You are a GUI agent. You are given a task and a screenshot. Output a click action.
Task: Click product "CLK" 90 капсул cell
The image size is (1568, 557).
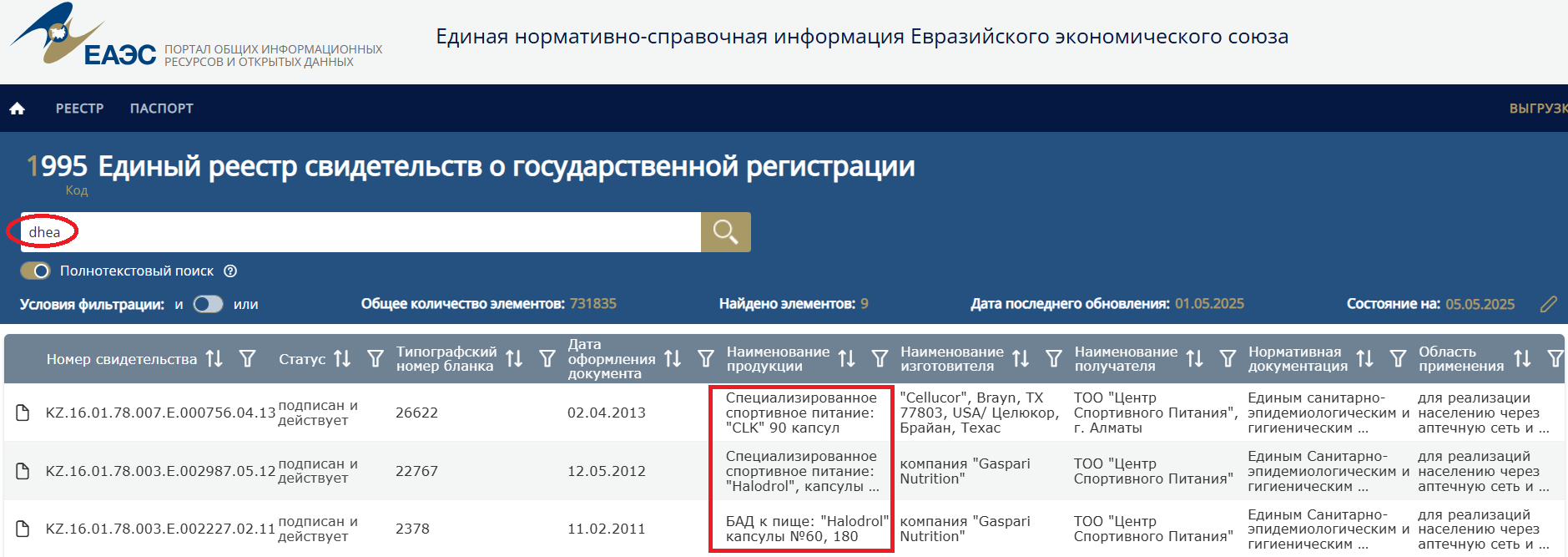tap(801, 413)
